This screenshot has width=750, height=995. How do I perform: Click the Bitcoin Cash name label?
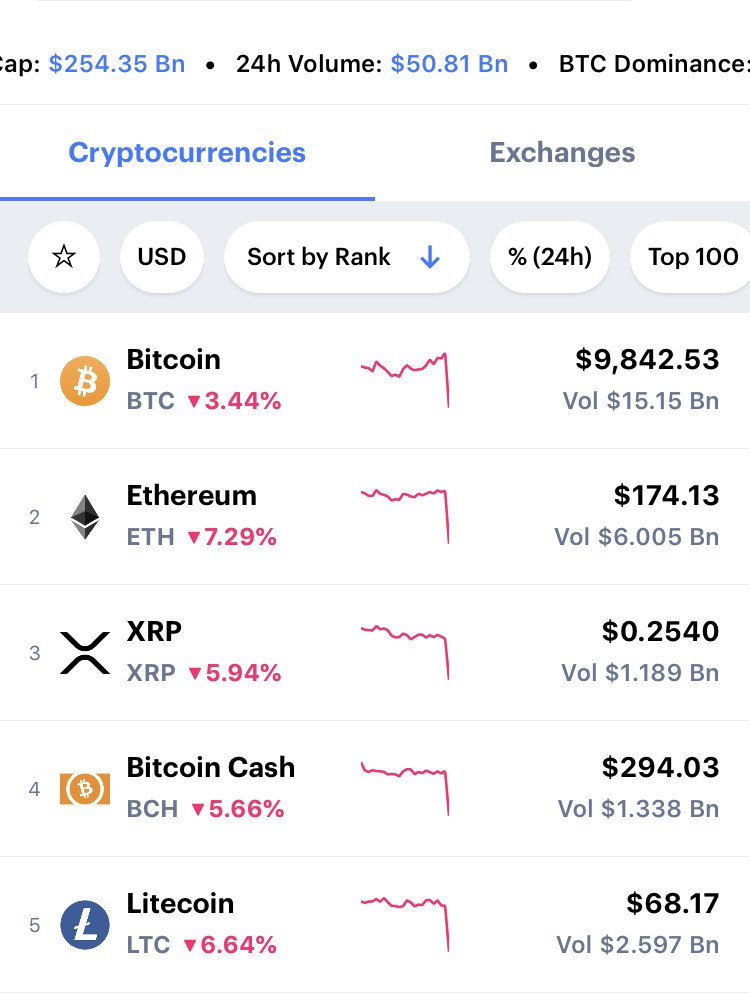211,767
